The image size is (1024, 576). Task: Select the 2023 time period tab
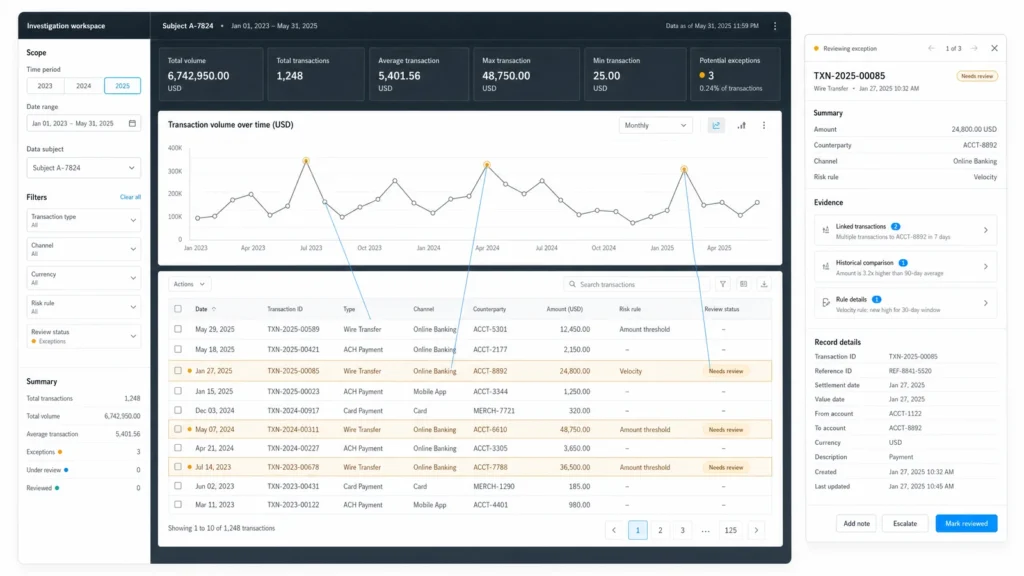tap(45, 86)
